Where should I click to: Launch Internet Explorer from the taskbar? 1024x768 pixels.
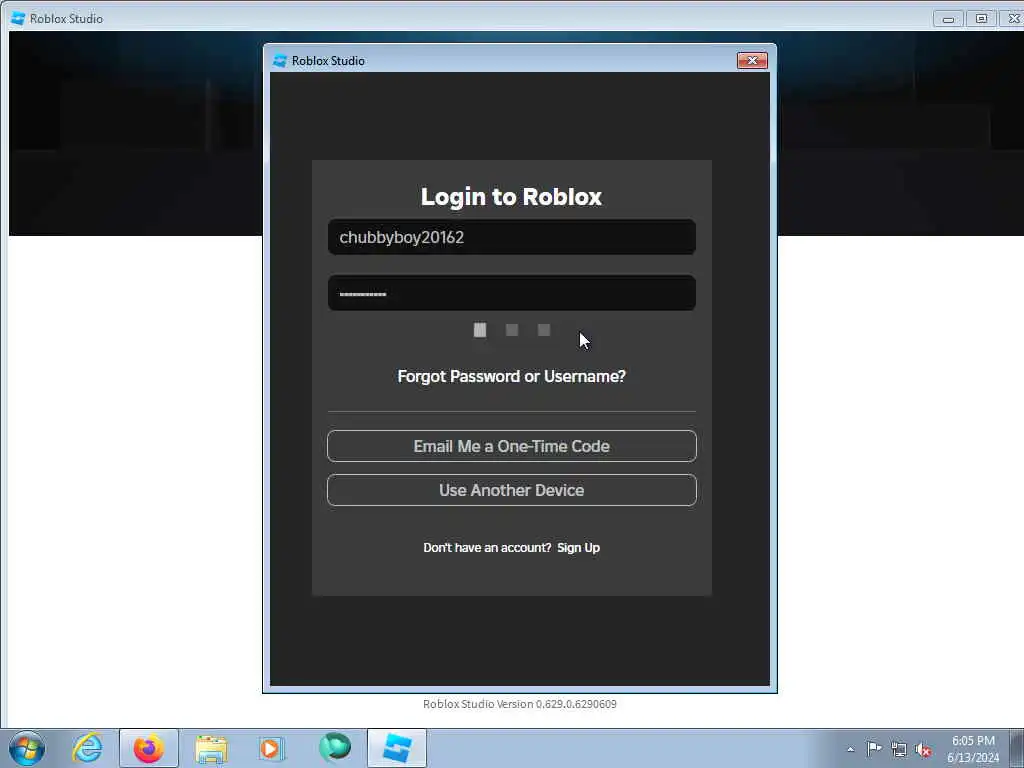click(88, 748)
